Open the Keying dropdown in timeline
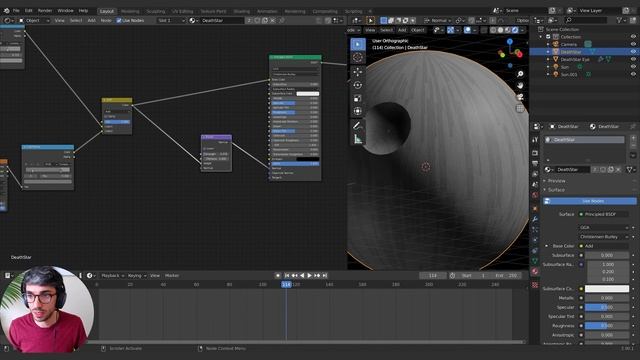 (x=137, y=276)
